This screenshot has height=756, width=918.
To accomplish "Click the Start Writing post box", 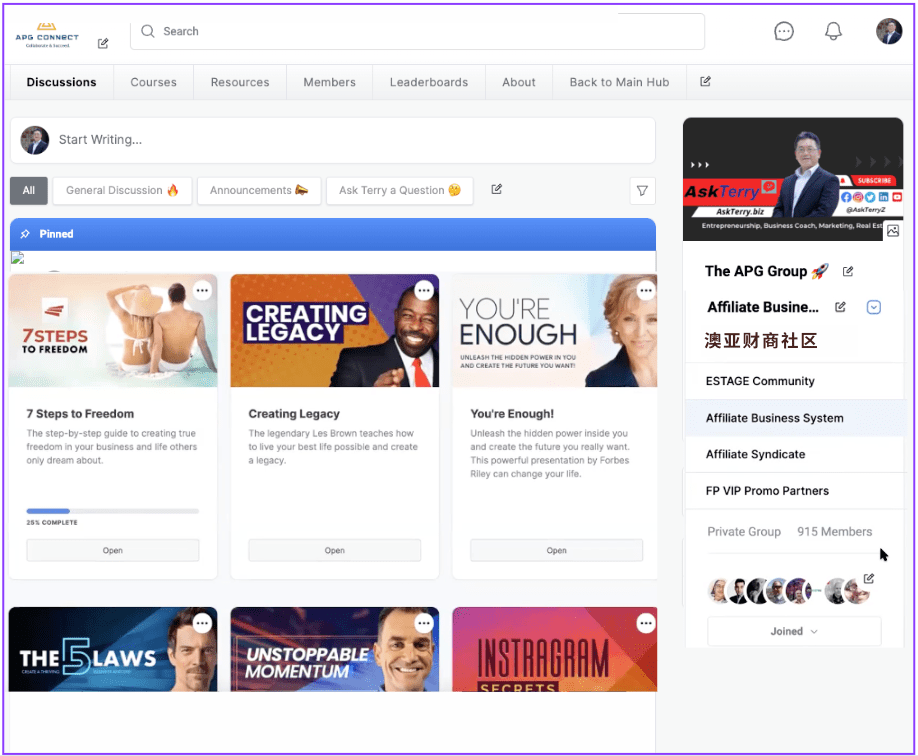I will pyautogui.click(x=333, y=141).
